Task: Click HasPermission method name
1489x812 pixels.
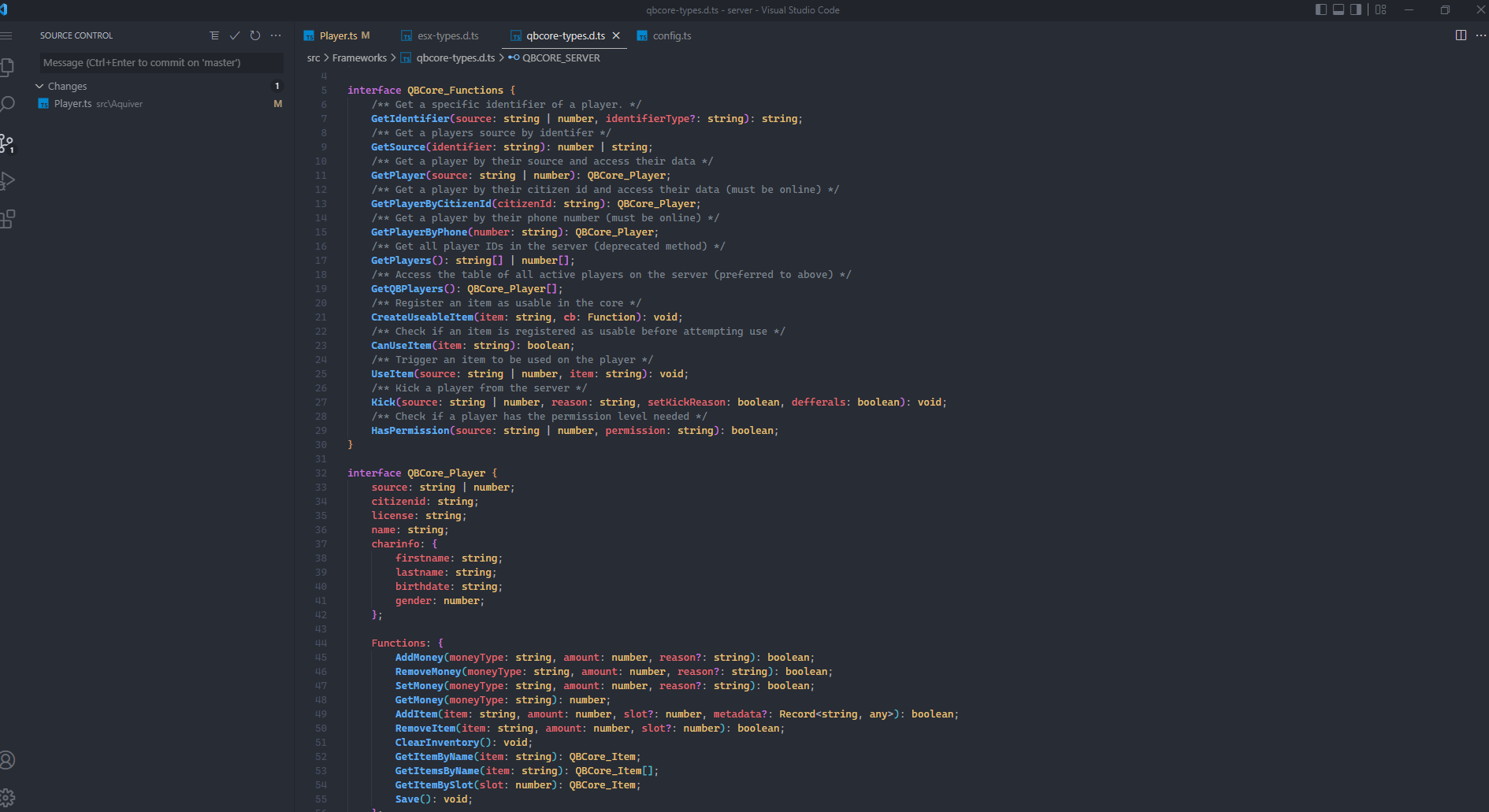Action: [410, 431]
